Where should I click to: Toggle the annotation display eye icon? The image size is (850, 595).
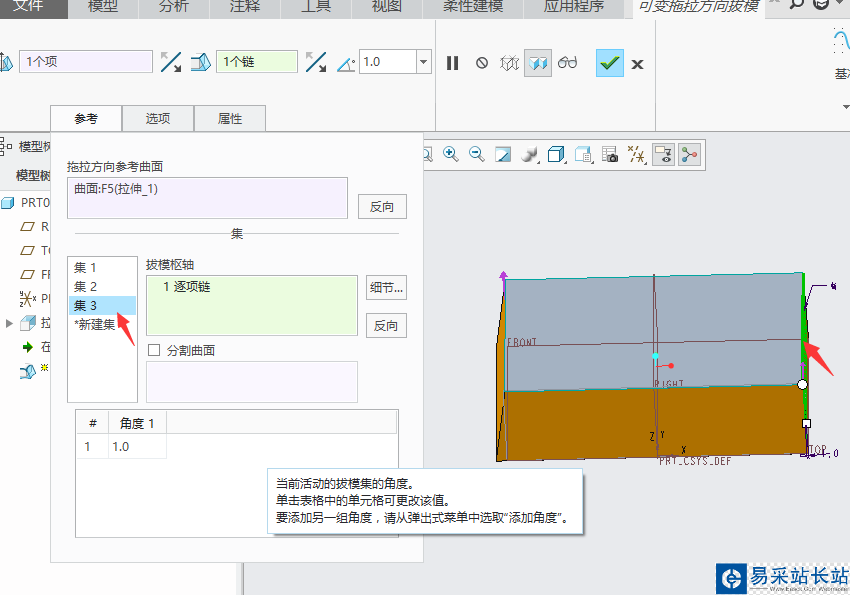point(664,155)
